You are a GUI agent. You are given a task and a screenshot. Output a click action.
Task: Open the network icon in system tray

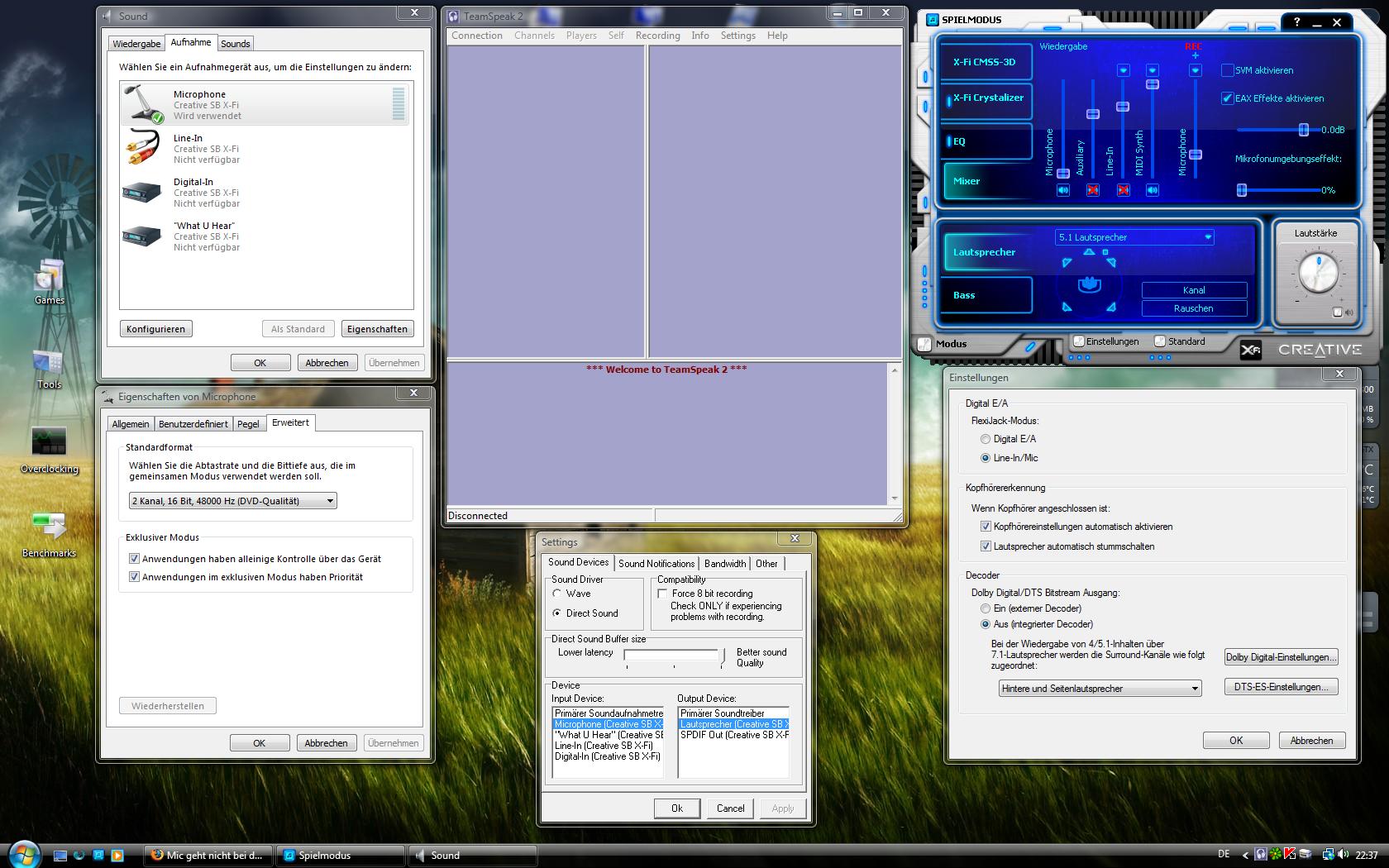(1328, 855)
